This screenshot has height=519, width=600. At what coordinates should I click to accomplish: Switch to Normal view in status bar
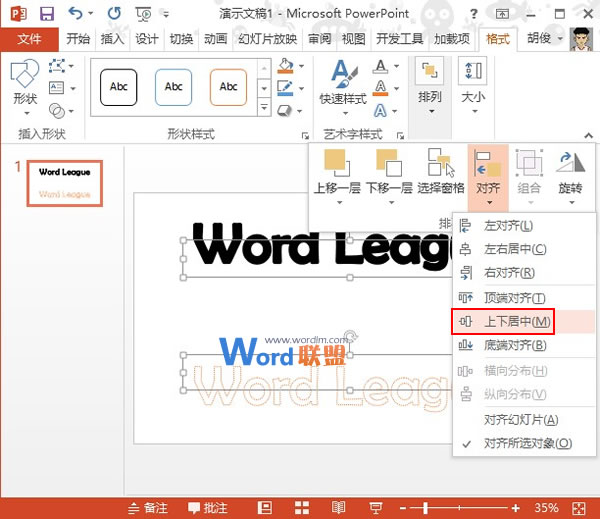tap(264, 508)
